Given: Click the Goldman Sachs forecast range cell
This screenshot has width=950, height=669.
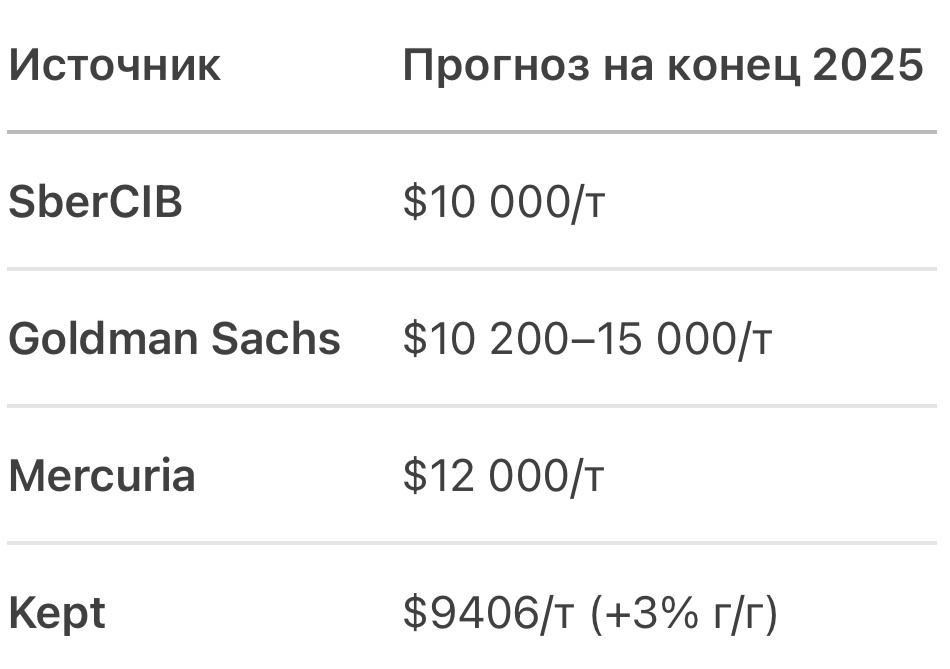Looking at the screenshot, I should 587,340.
